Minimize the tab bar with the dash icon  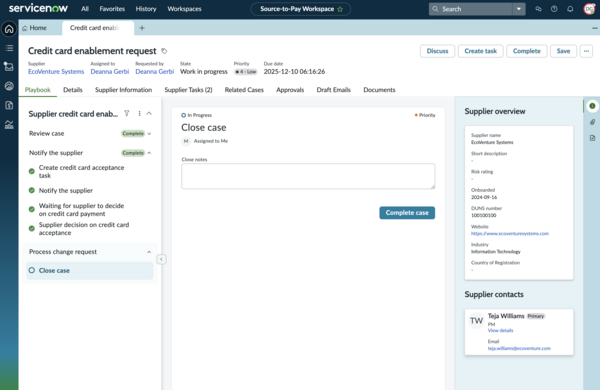tap(595, 28)
